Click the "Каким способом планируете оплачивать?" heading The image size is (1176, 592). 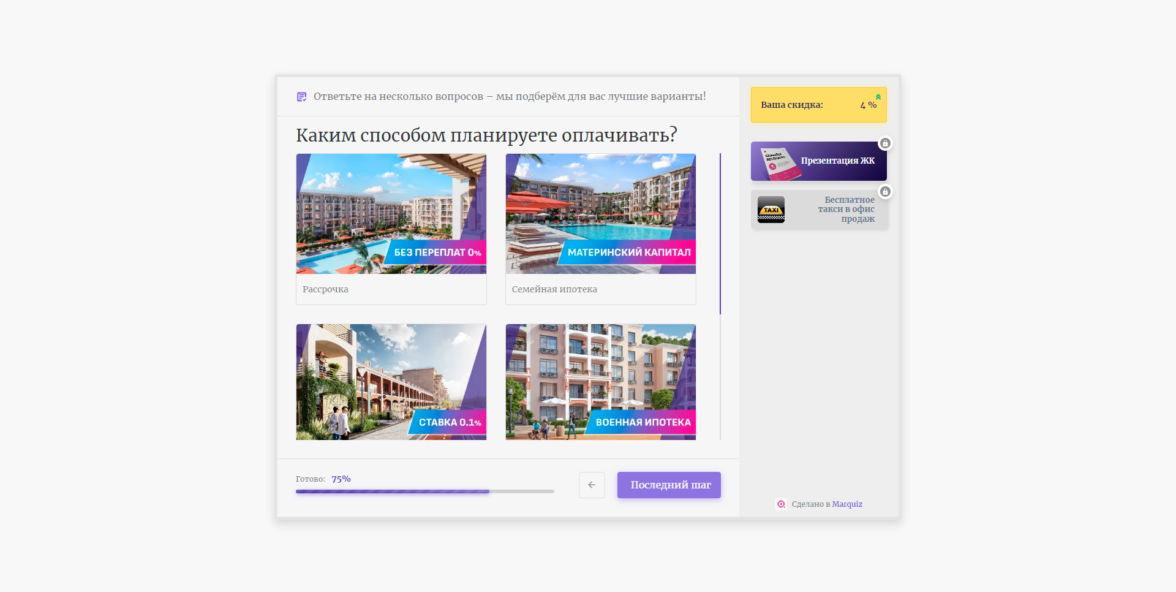click(487, 136)
